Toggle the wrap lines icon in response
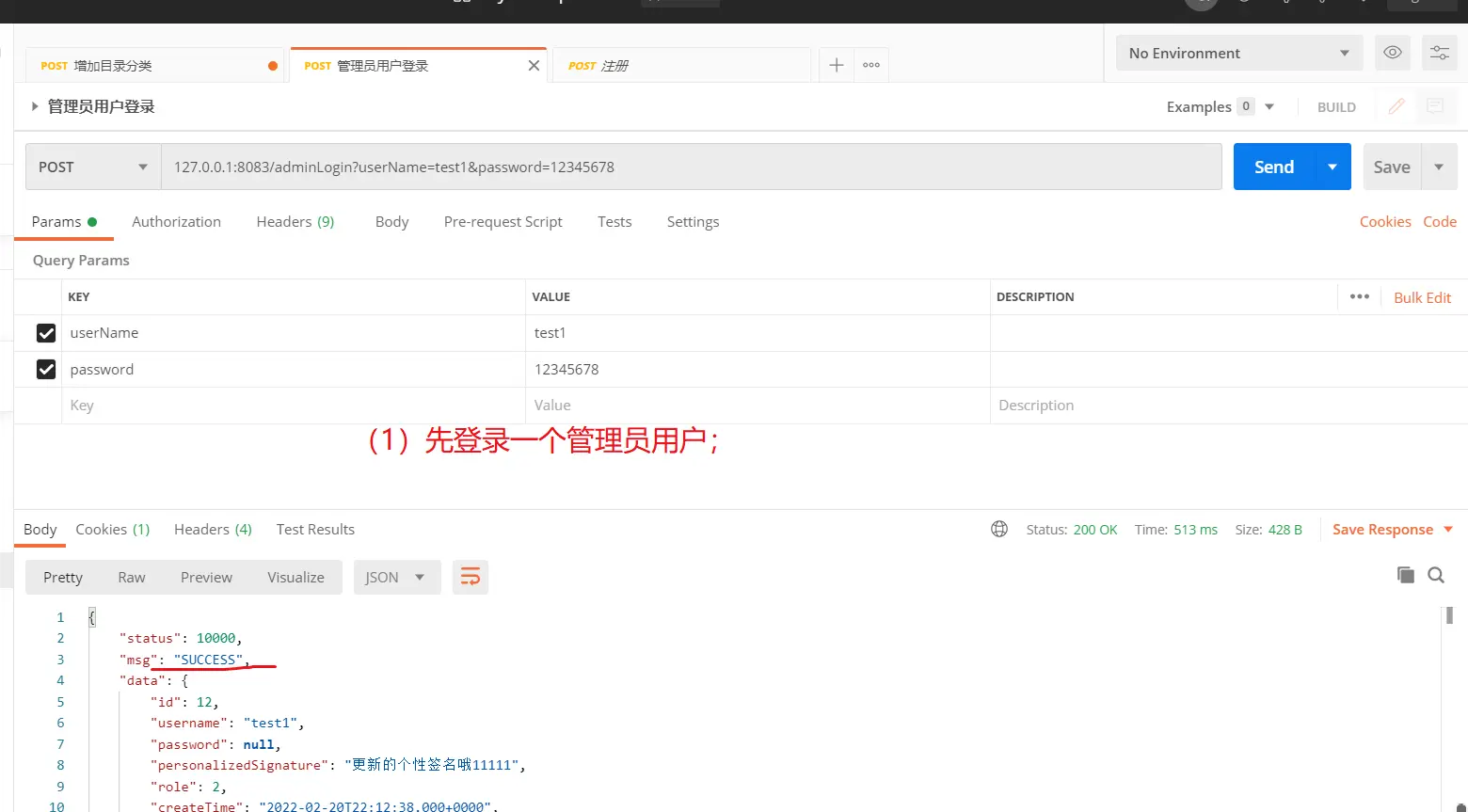Screen dimensions: 1468x812 (471, 577)
